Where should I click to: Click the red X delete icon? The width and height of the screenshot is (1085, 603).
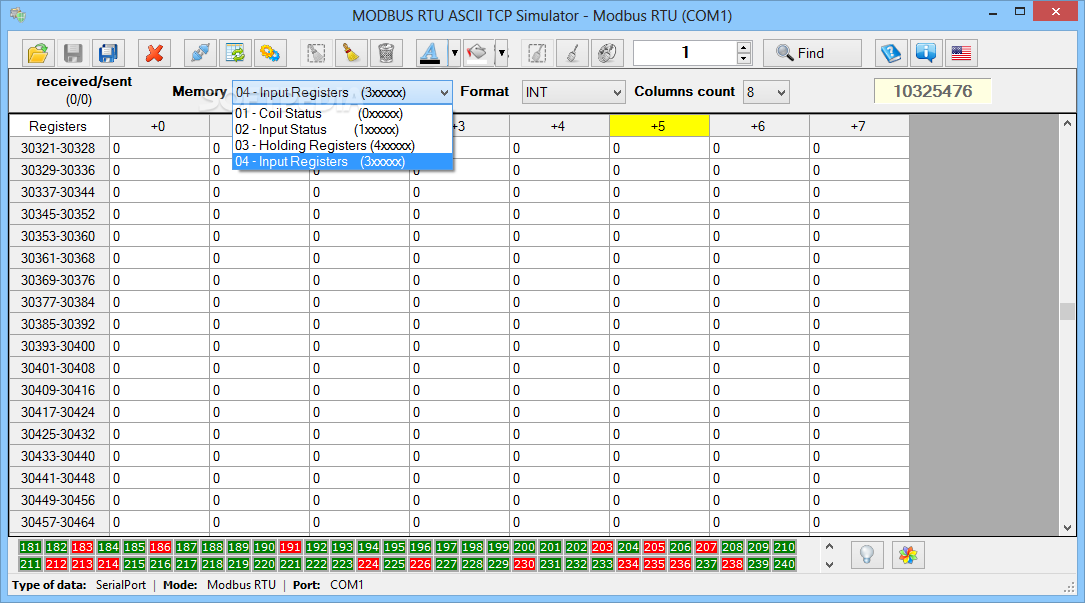tap(154, 53)
